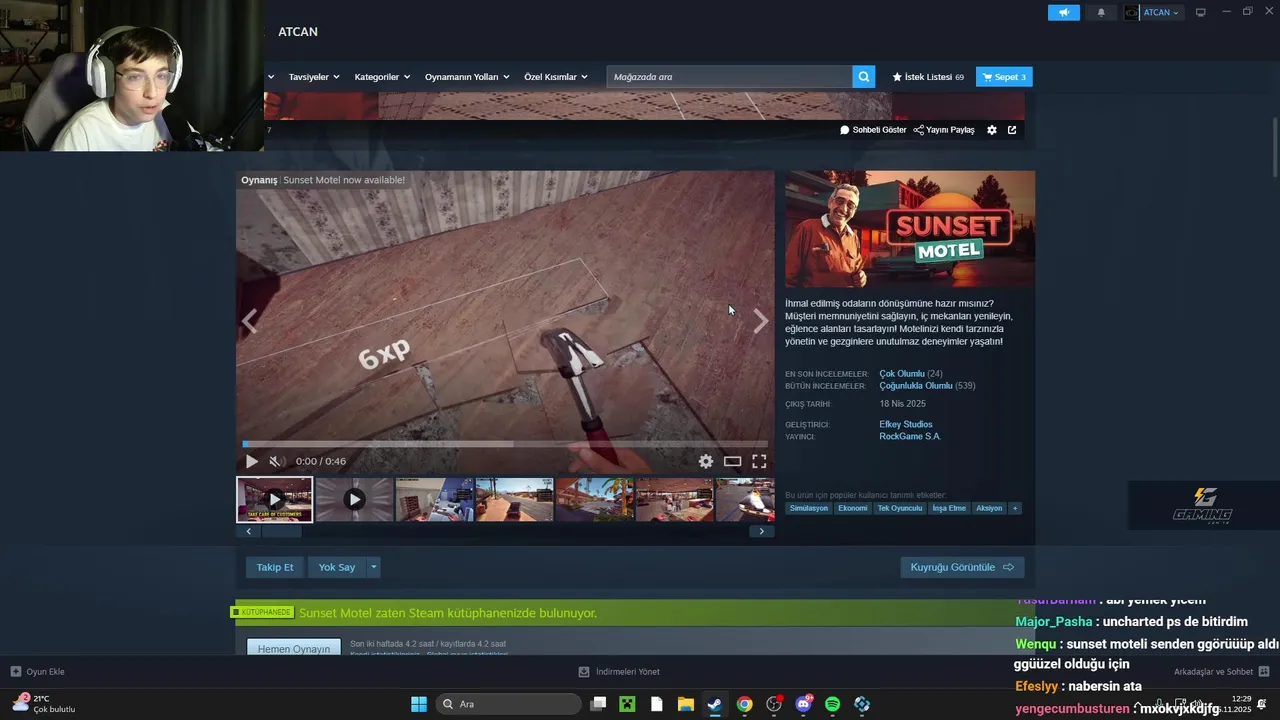1280x720 pixels.
Task: Click thumbnail strip left scroll arrow
Action: pyautogui.click(x=249, y=532)
